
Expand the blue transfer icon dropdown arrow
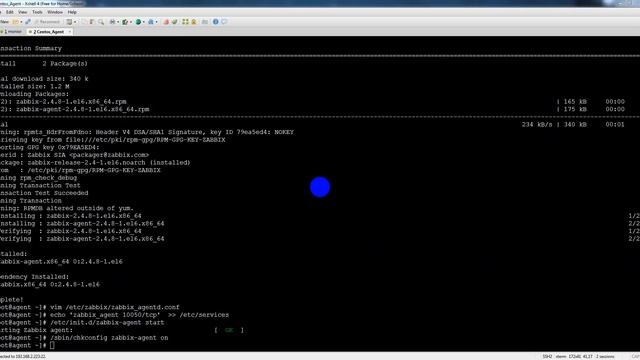pyautogui.click(x=156, y=22)
